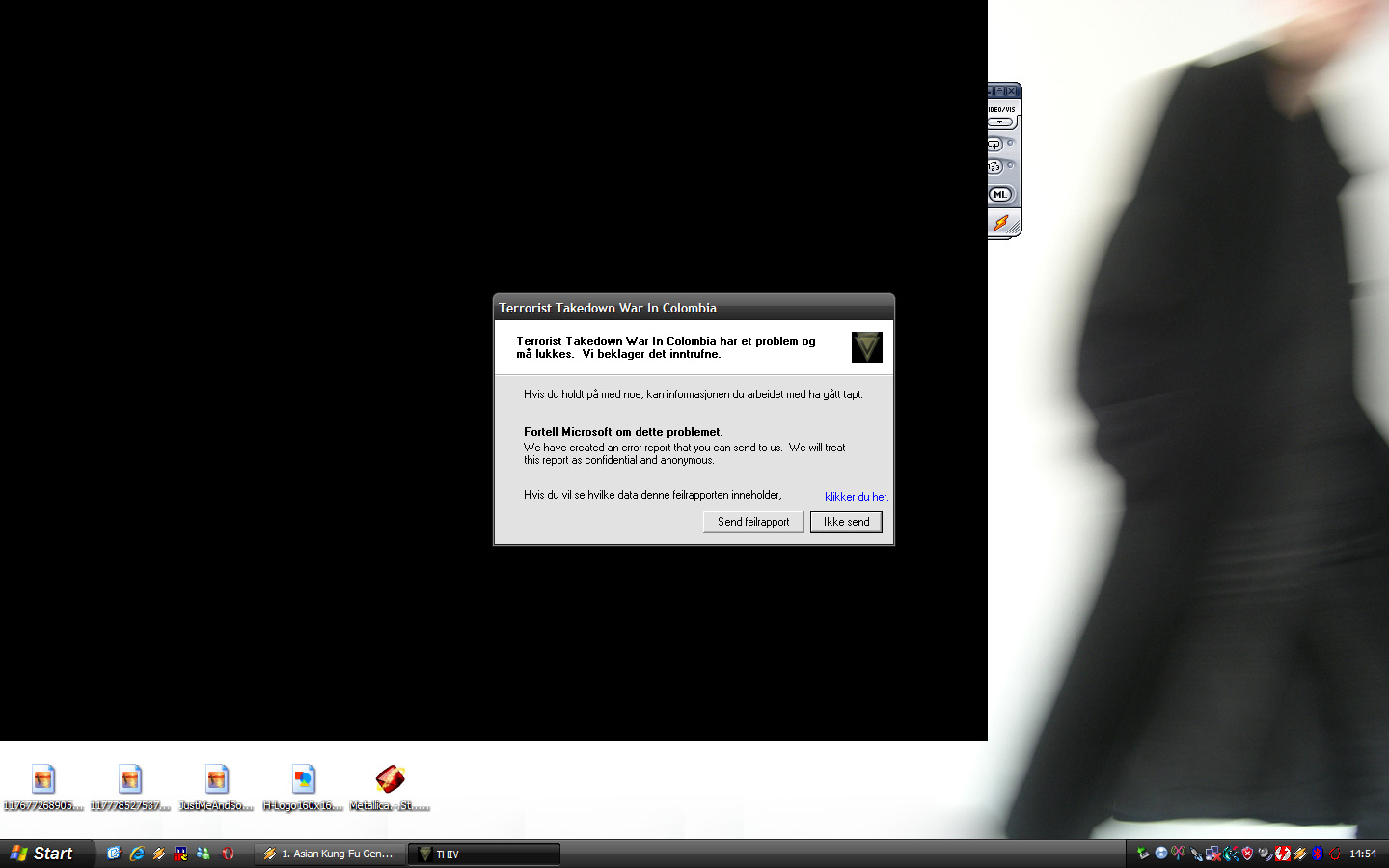Launch Internet Explorer from Quick Launch
Image resolution: width=1389 pixels, height=868 pixels.
point(137,854)
